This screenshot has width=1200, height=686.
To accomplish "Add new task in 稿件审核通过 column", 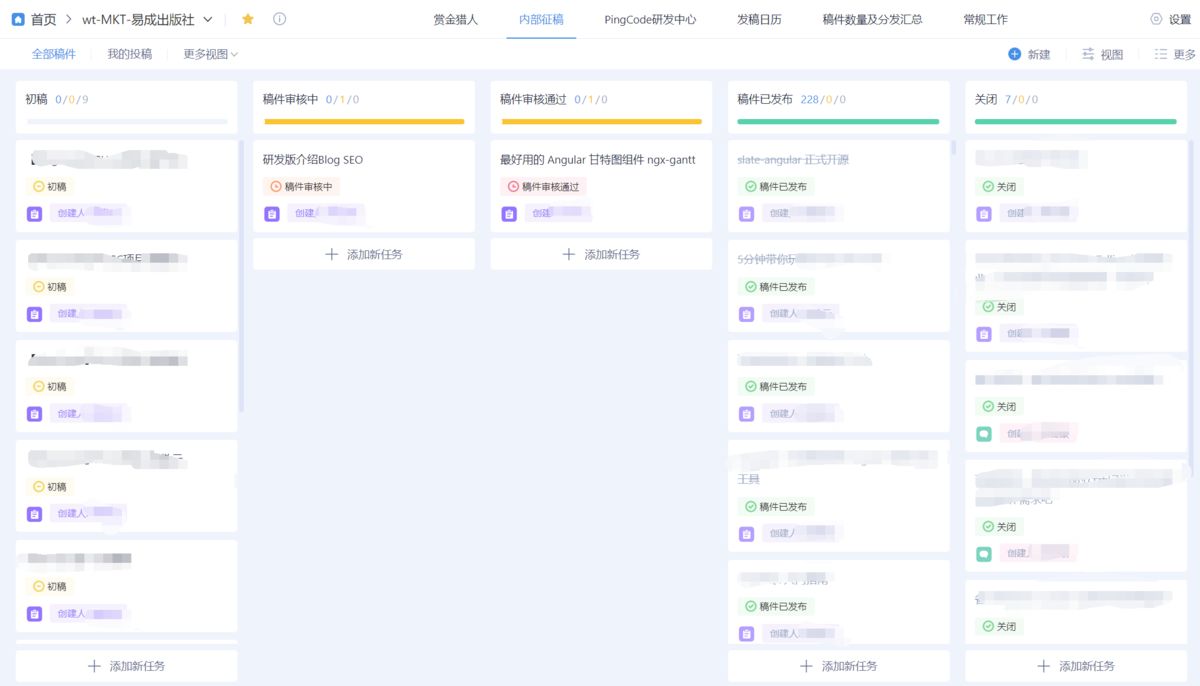I will pos(601,254).
